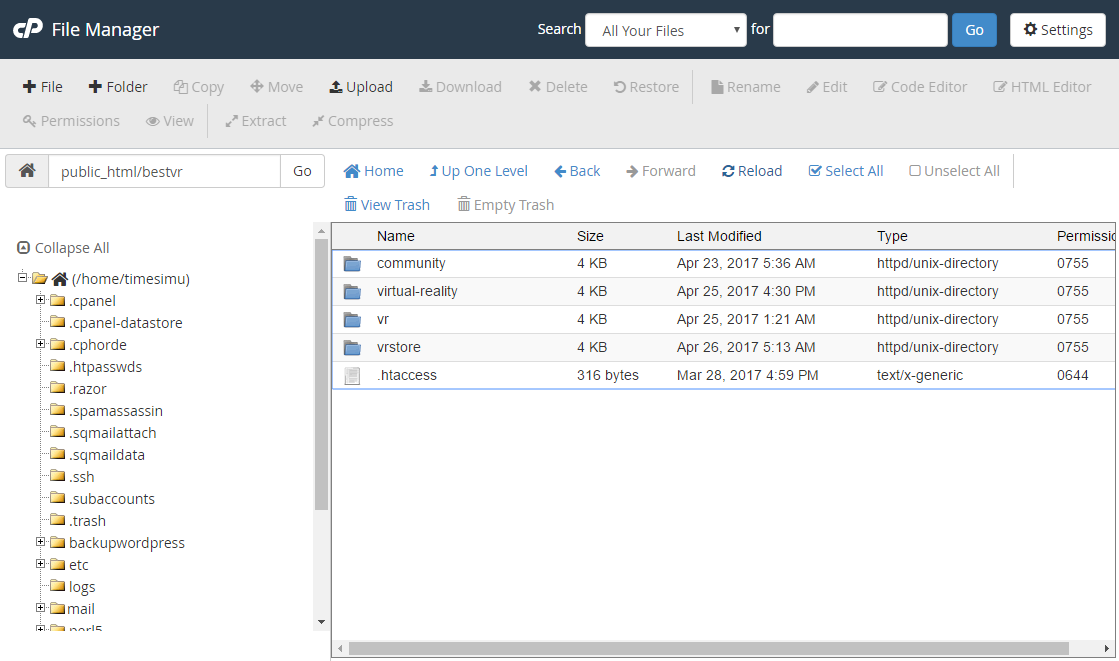Screen dimensions: 1119x661
Task: Open the All Your Files search dropdown
Action: (x=665, y=30)
